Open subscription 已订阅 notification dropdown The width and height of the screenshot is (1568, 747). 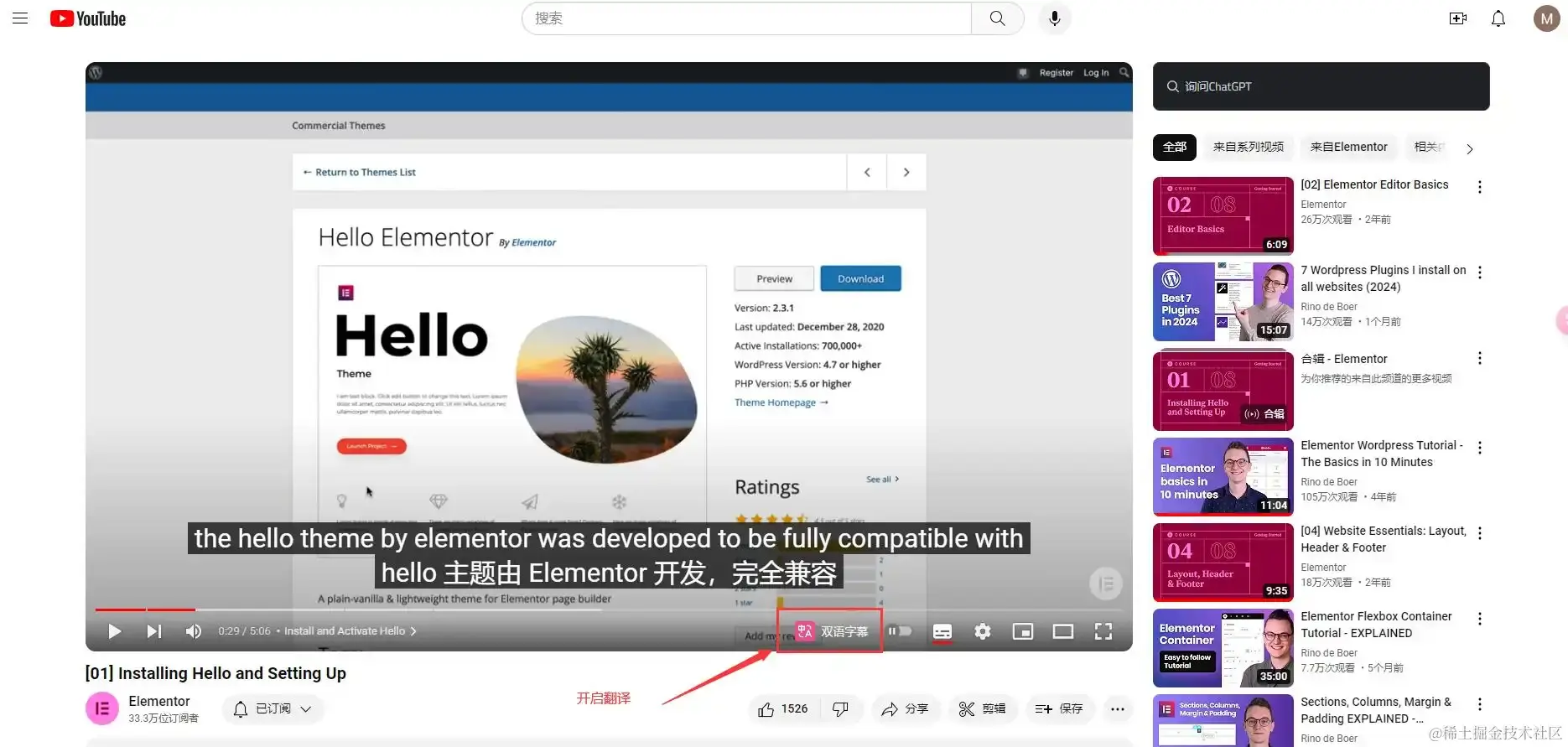click(x=273, y=709)
